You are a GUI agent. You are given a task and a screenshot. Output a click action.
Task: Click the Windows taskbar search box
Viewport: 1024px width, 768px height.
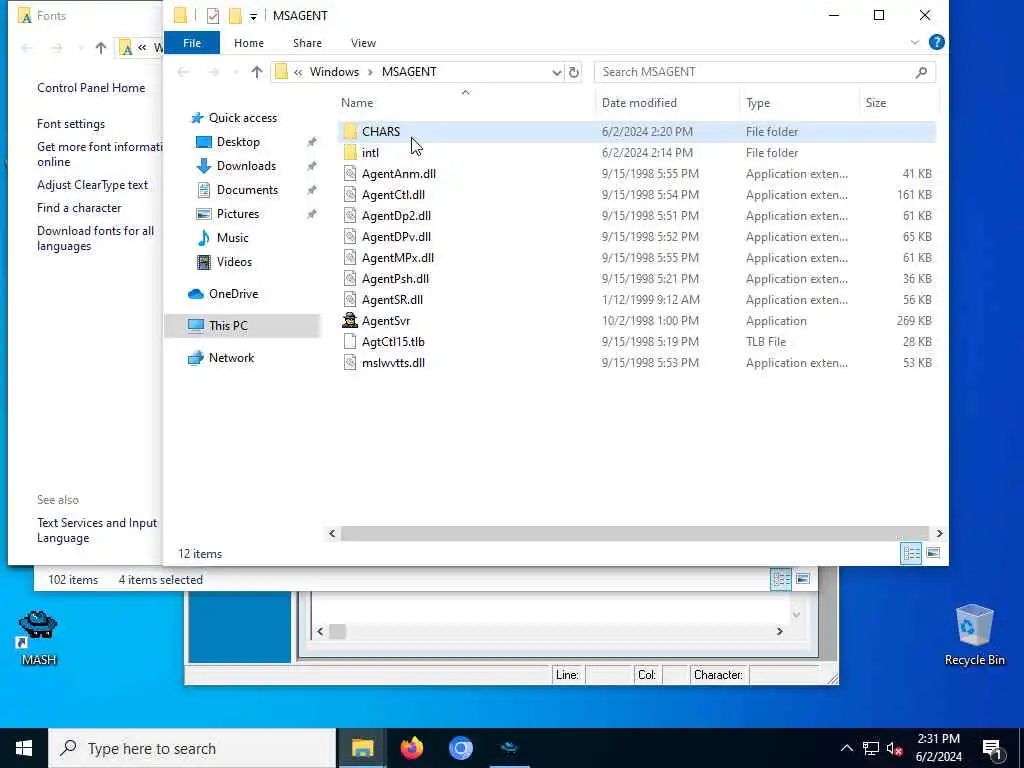click(192, 748)
